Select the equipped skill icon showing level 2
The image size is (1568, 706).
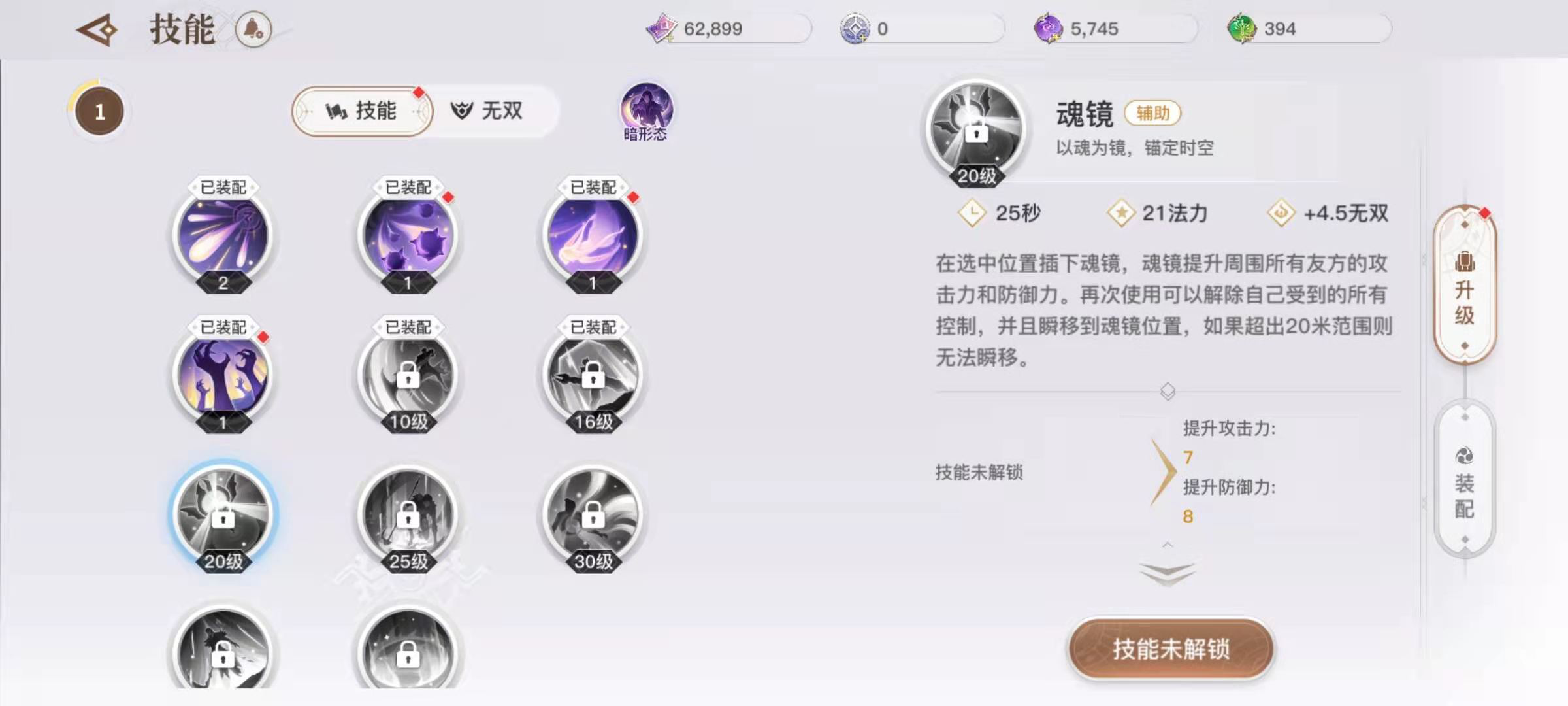click(223, 237)
